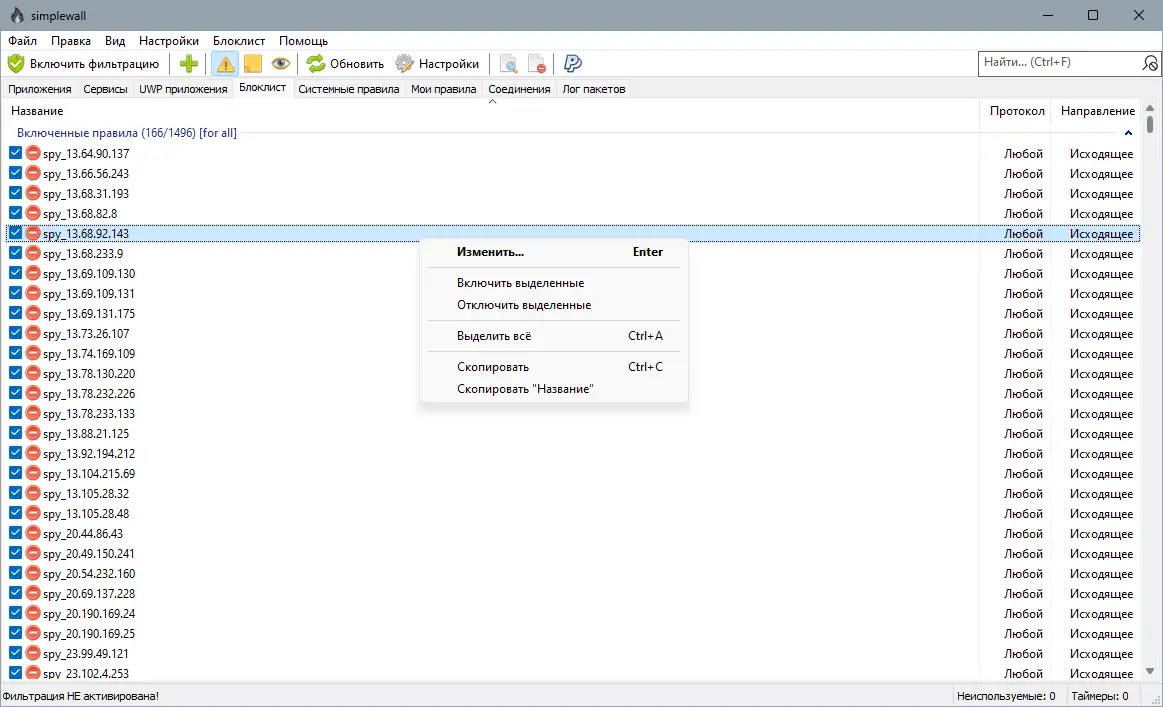Uncheck the spy_13.68.82.8 rule checkbox
Viewport: 1163px width, 707px height.
[x=15, y=213]
